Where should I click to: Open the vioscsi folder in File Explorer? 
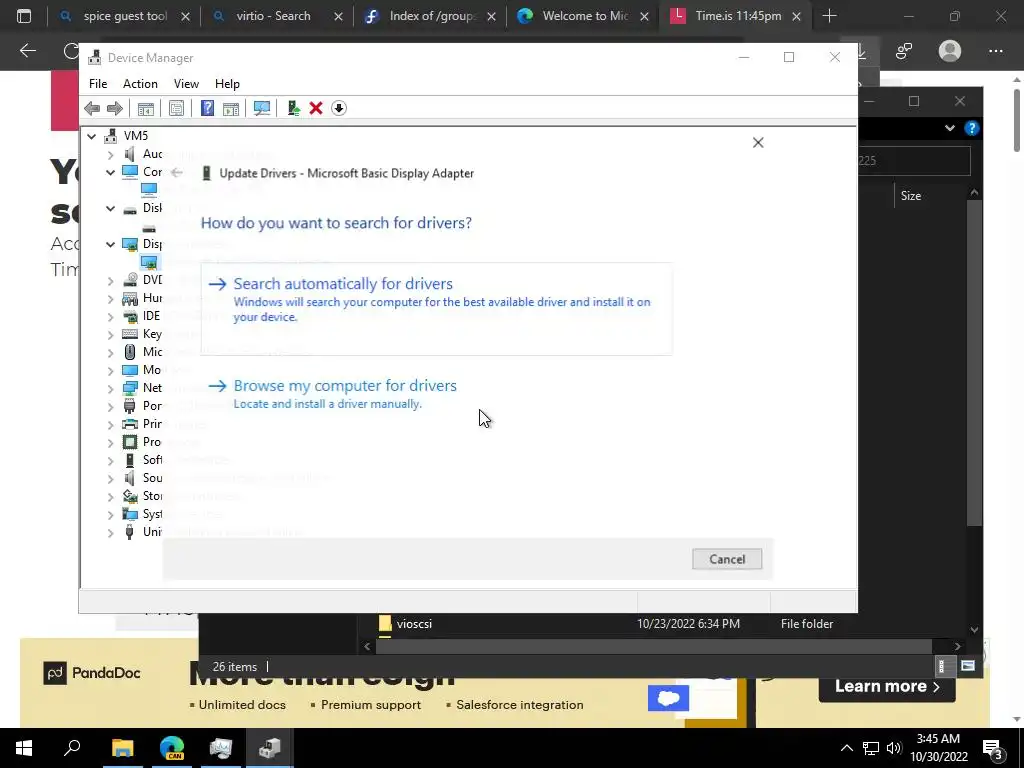(x=414, y=624)
